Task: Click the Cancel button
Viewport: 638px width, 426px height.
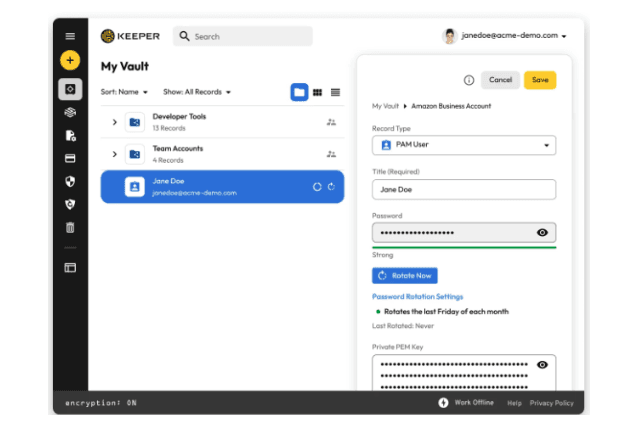Action: pyautogui.click(x=500, y=80)
